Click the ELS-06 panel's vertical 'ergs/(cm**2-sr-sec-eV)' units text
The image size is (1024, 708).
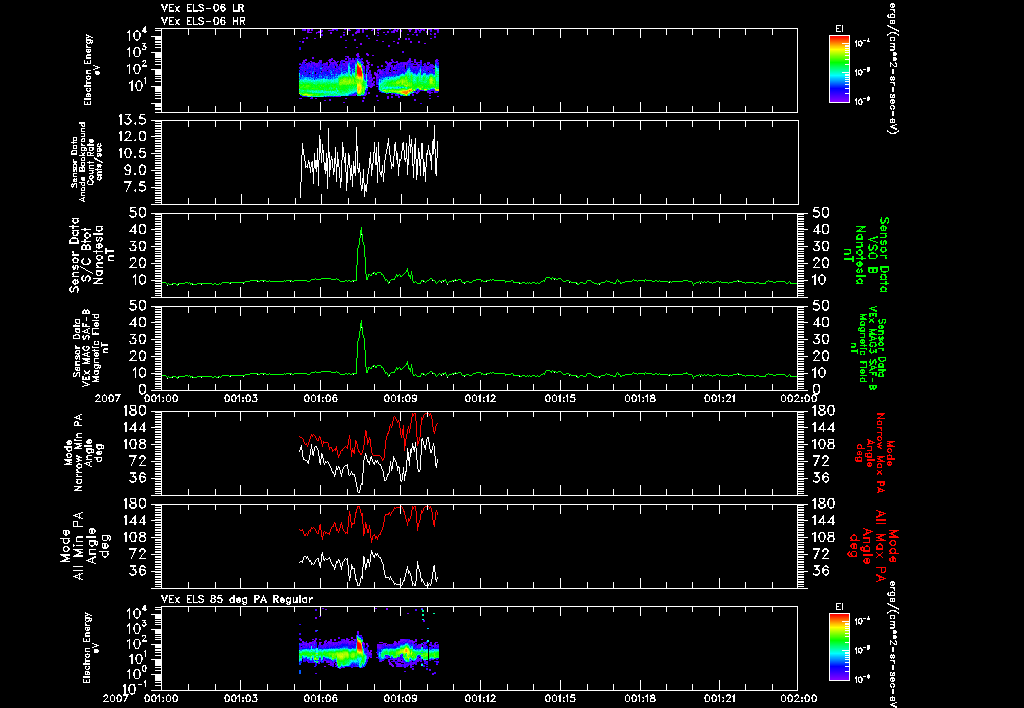(x=892, y=69)
